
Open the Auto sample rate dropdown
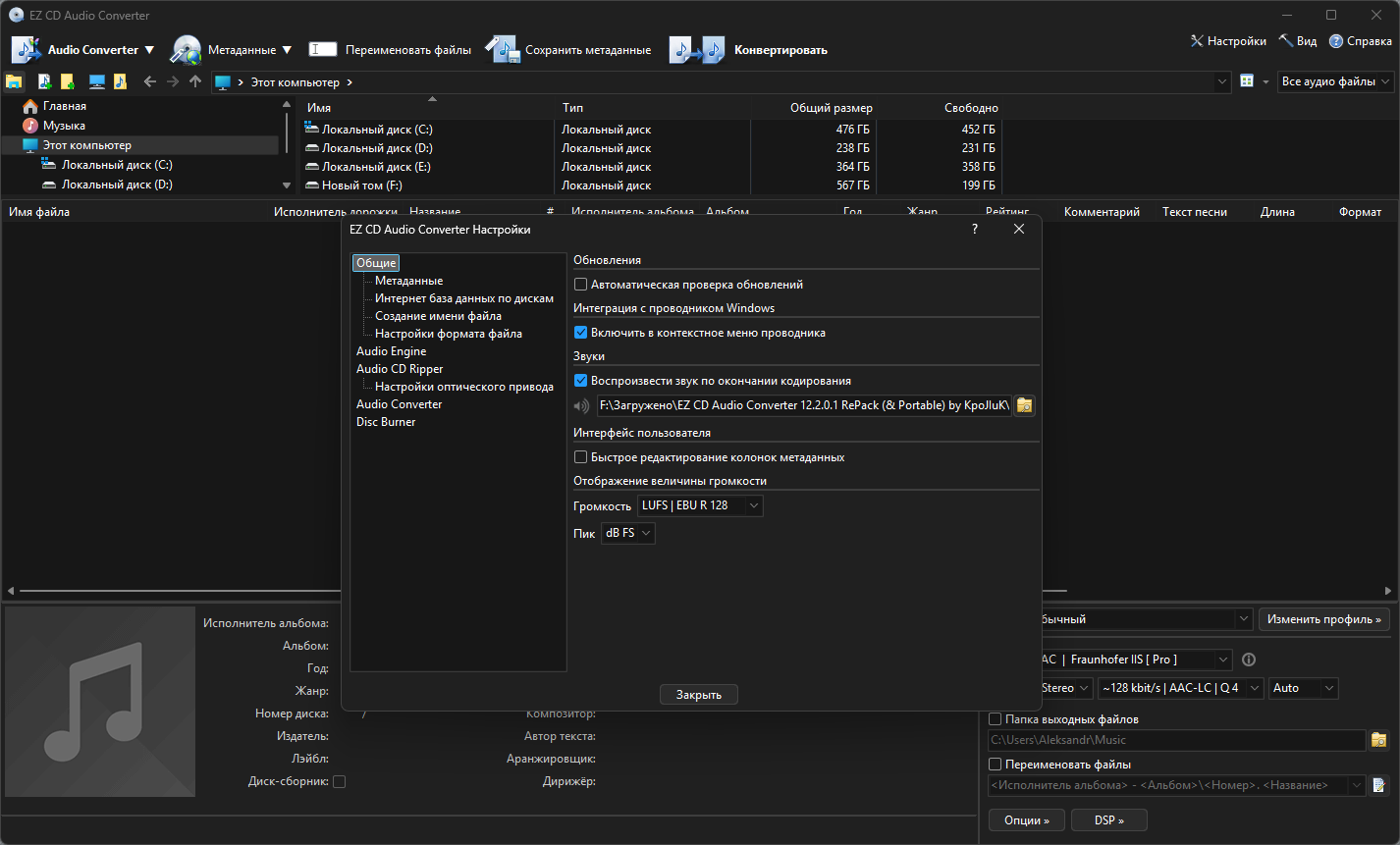[x=1304, y=688]
